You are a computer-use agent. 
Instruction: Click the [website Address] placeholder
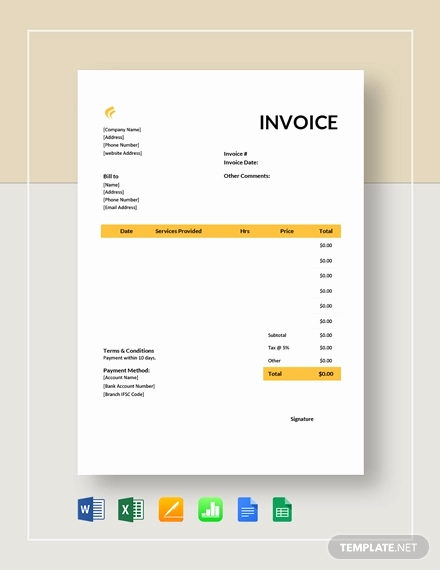[x=123, y=153]
